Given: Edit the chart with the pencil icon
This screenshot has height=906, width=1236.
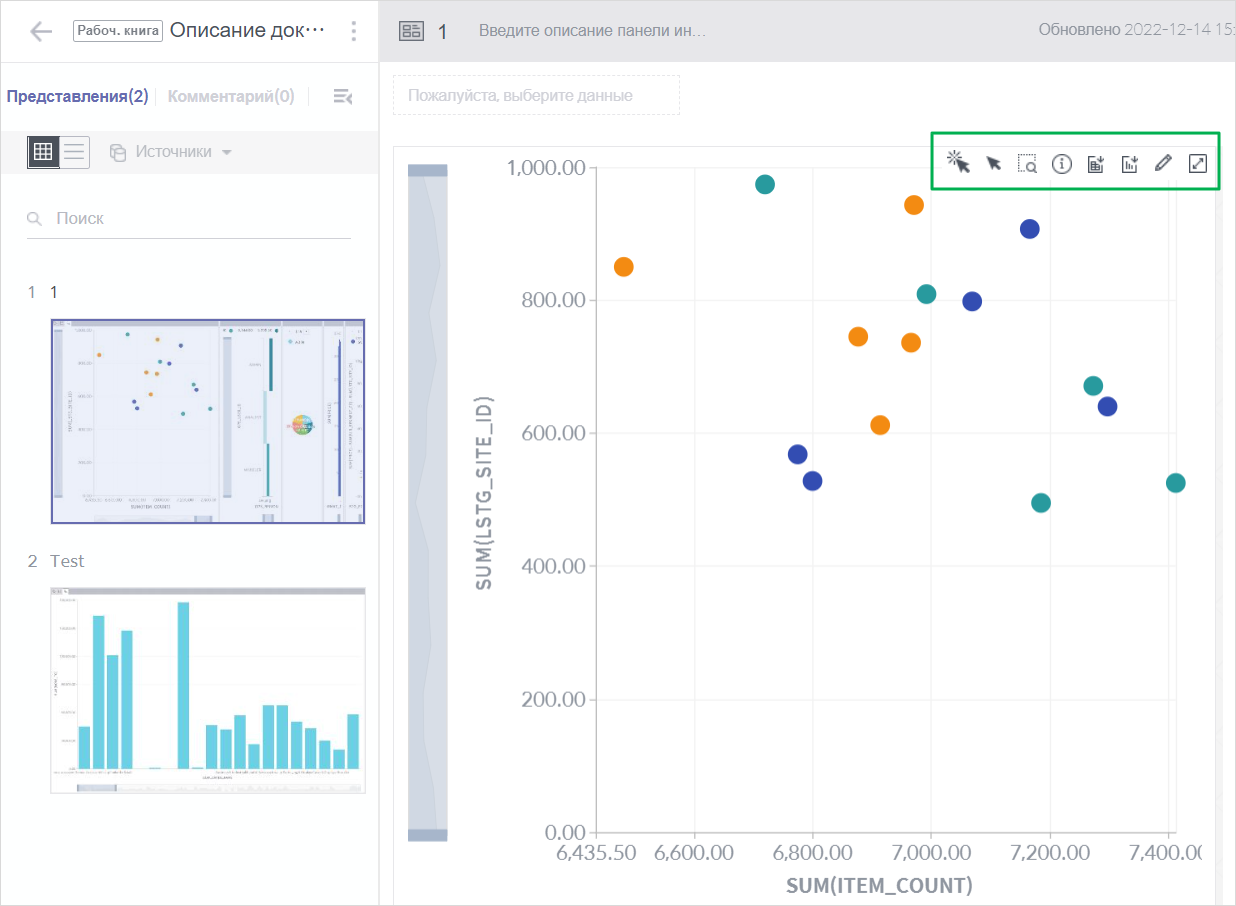Looking at the screenshot, I should point(1163,162).
